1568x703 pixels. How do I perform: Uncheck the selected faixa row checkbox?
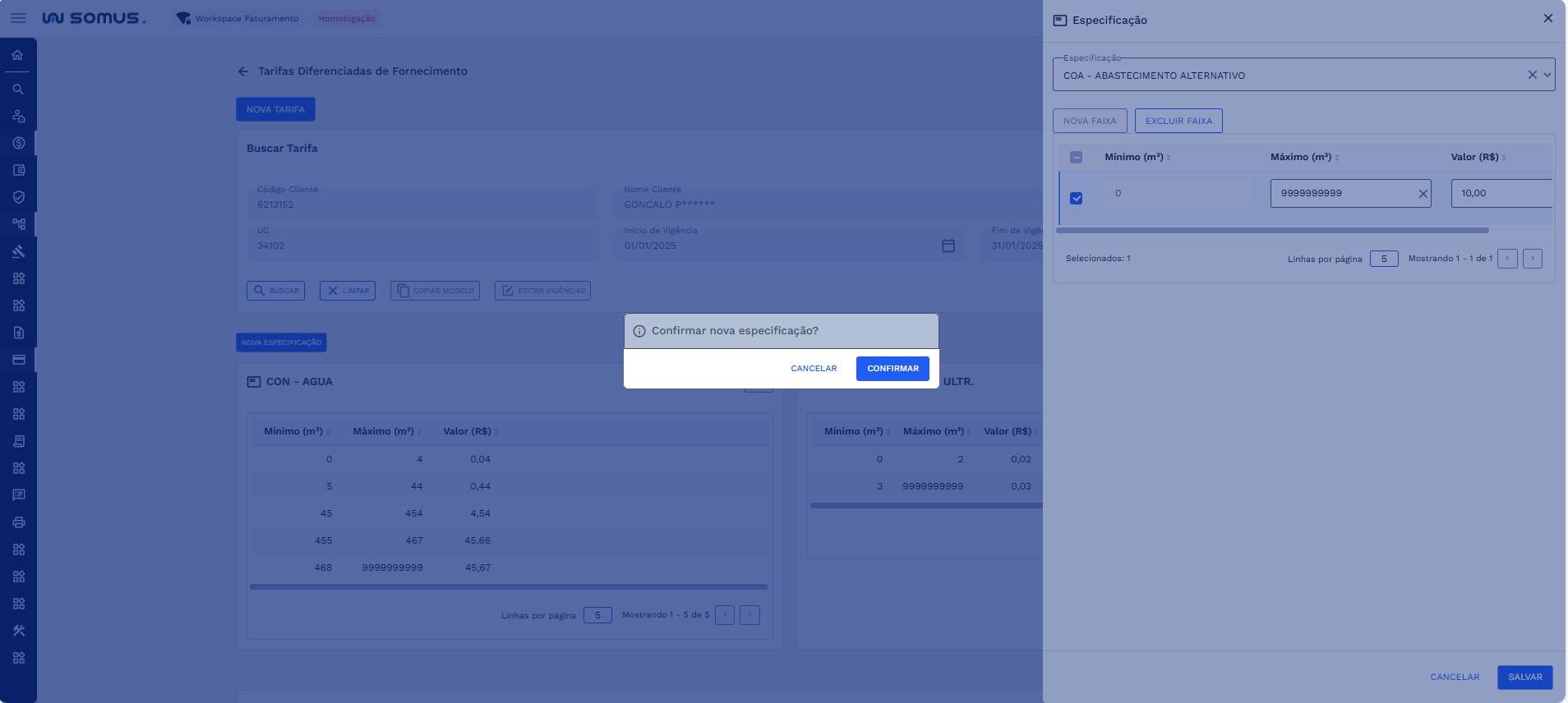click(1076, 198)
